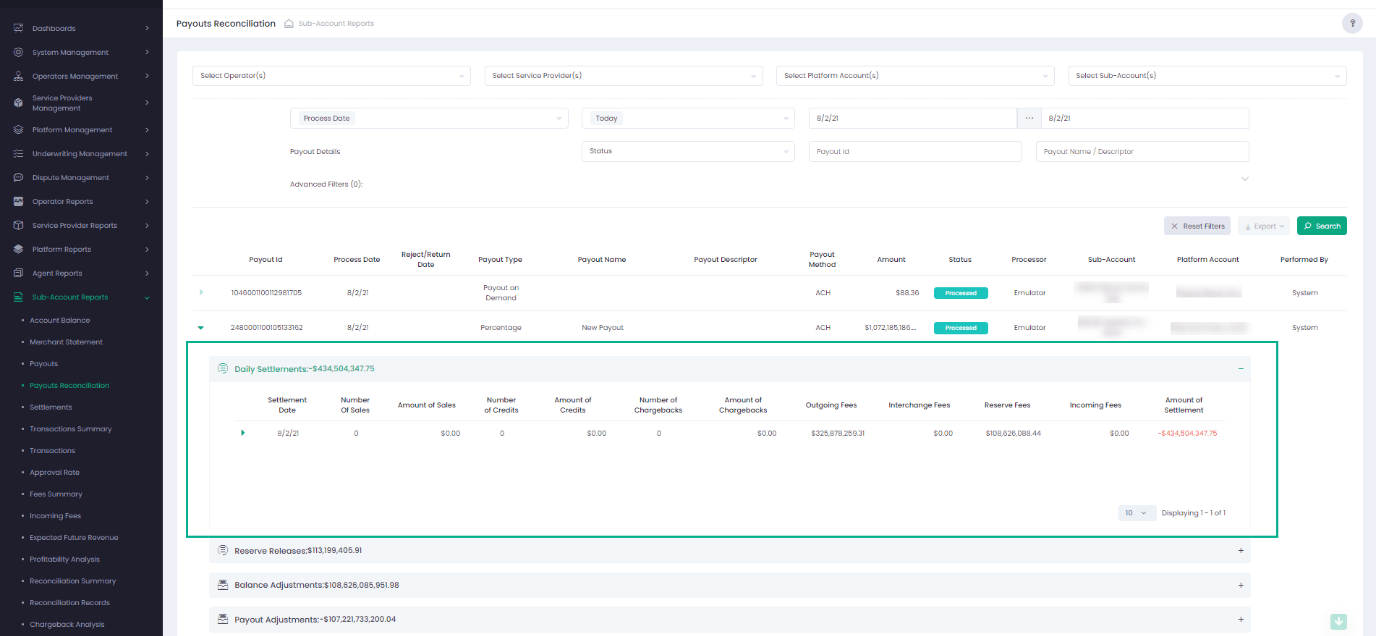Viewport: 1376px width, 636px height.
Task: Expand the Reserve Releases section
Action: [1241, 550]
